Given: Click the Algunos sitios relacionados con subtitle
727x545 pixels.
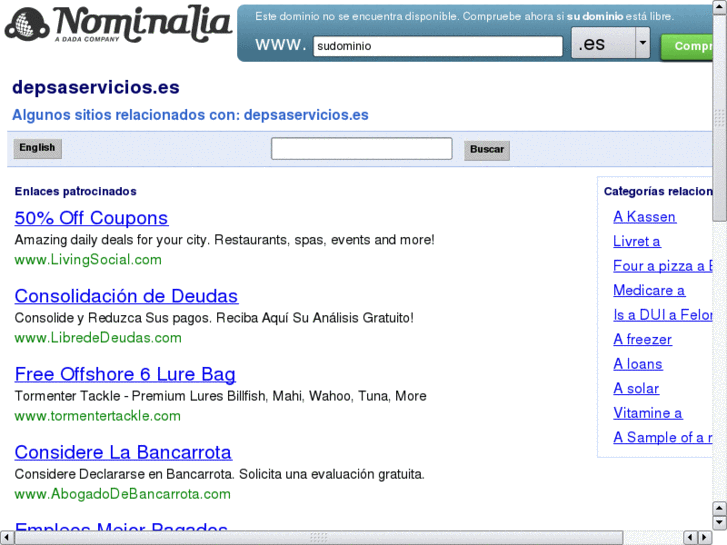Looking at the screenshot, I should pos(190,115).
